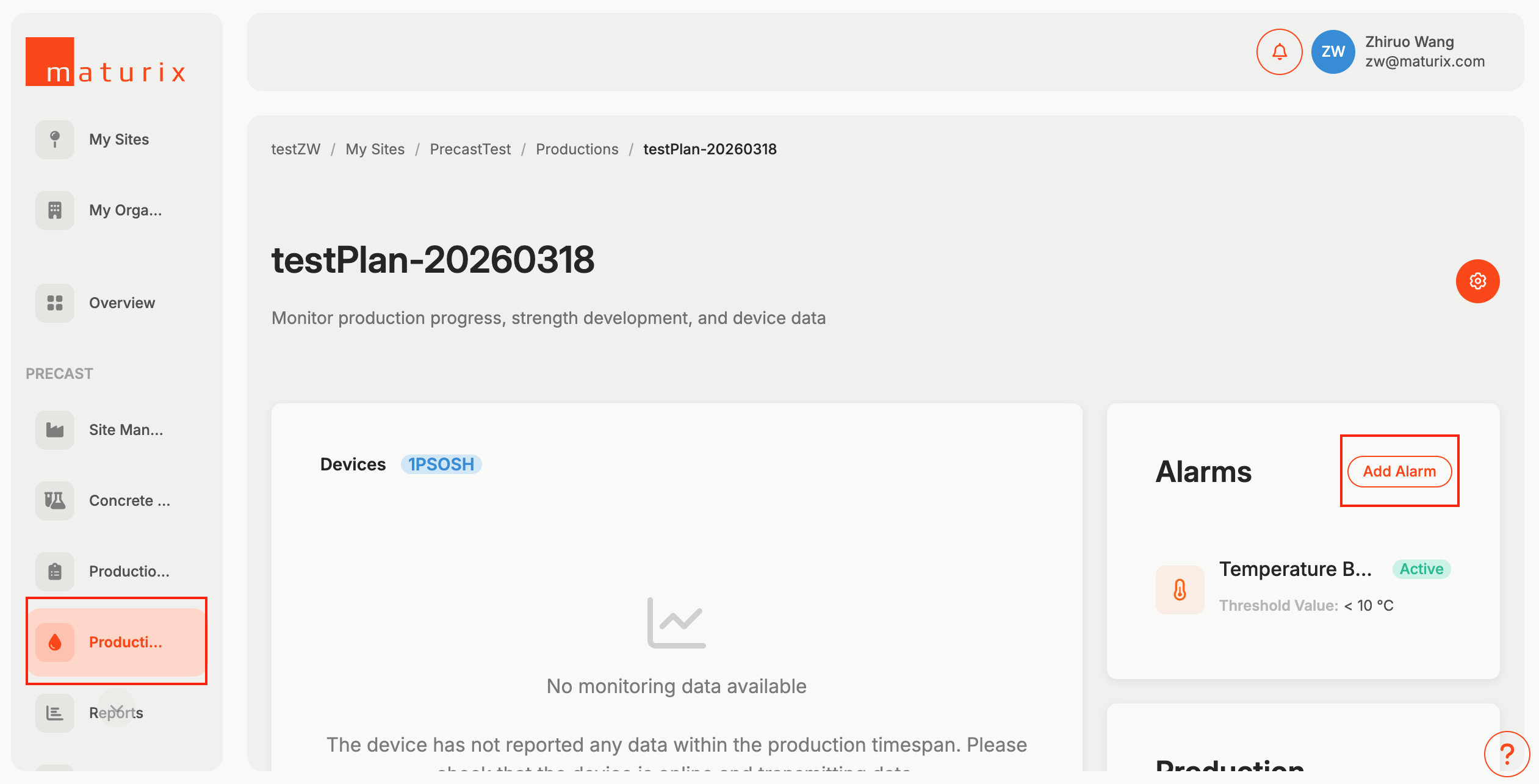Click the Add Alarm button
Viewport: 1539px width, 784px height.
(x=1399, y=472)
